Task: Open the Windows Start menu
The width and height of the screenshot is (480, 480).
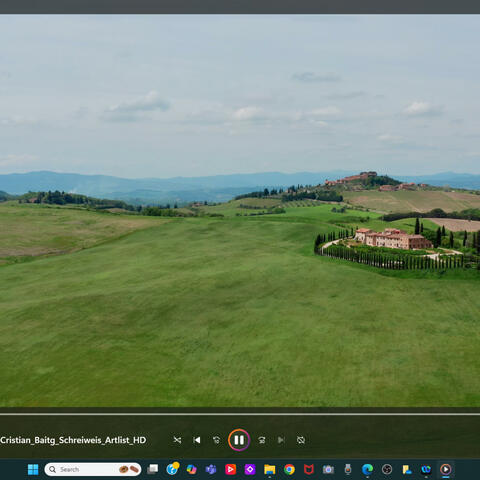Action: 33,469
